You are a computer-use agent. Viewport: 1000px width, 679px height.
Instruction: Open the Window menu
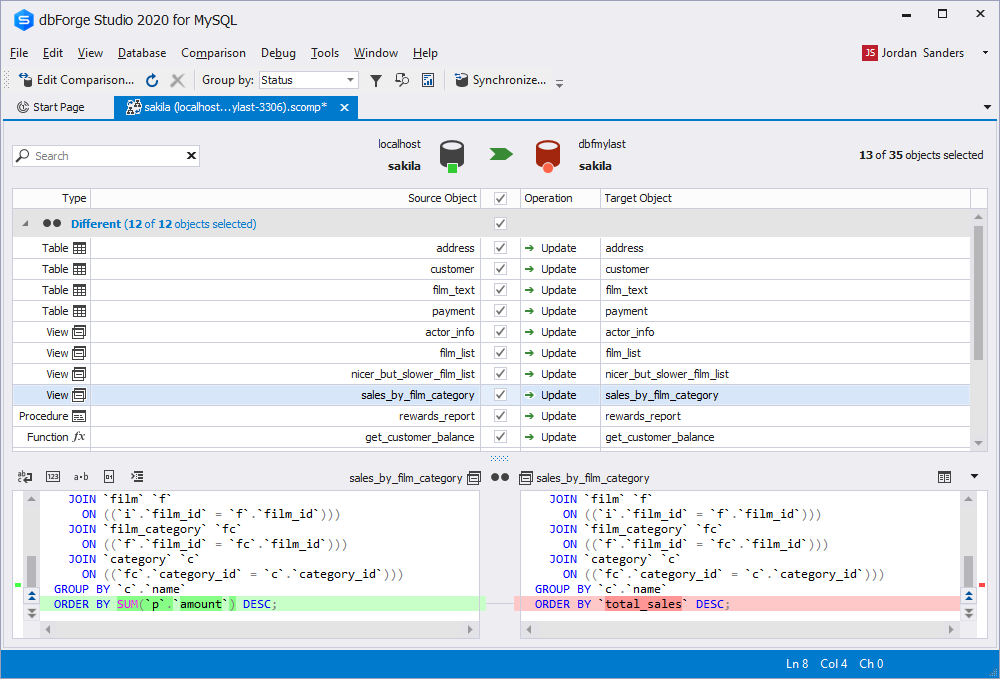(376, 53)
